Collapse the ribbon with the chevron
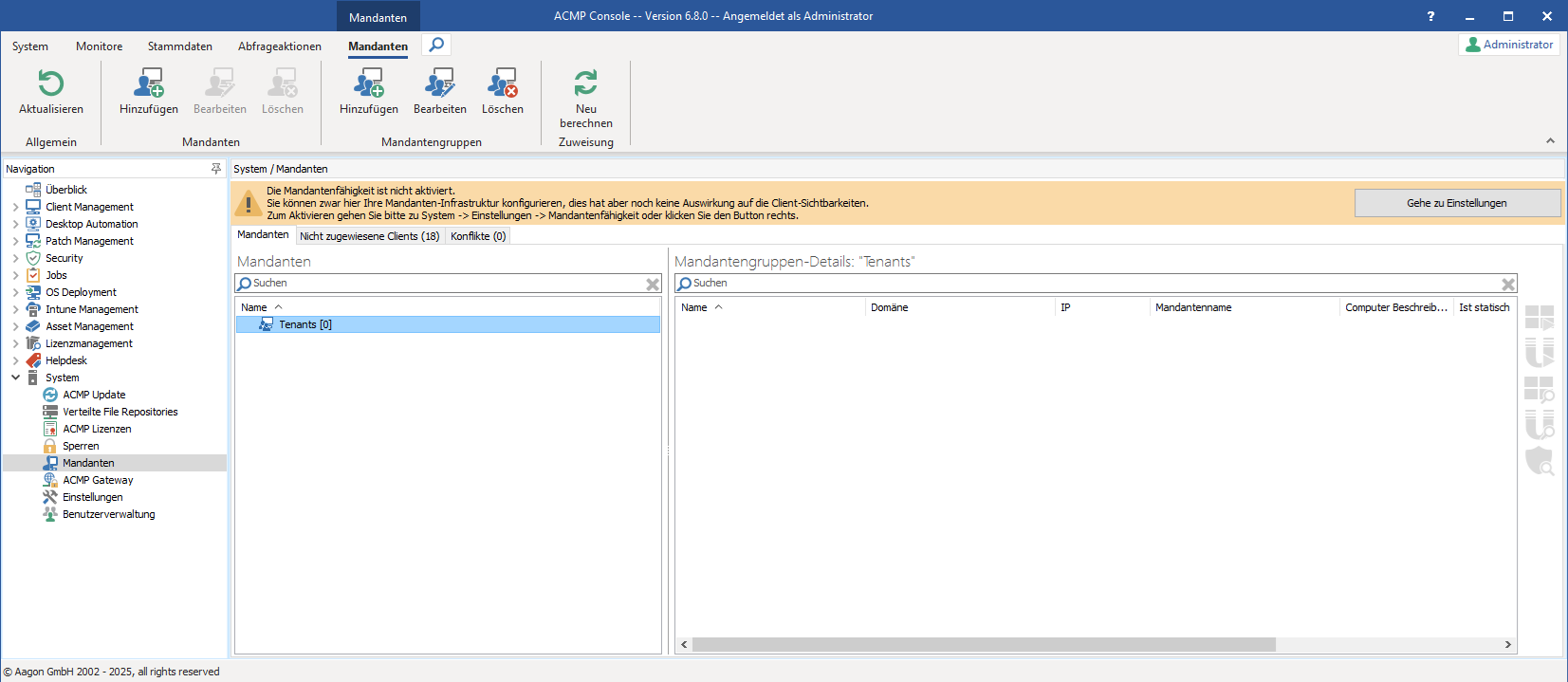1568x682 pixels. coord(1550,140)
